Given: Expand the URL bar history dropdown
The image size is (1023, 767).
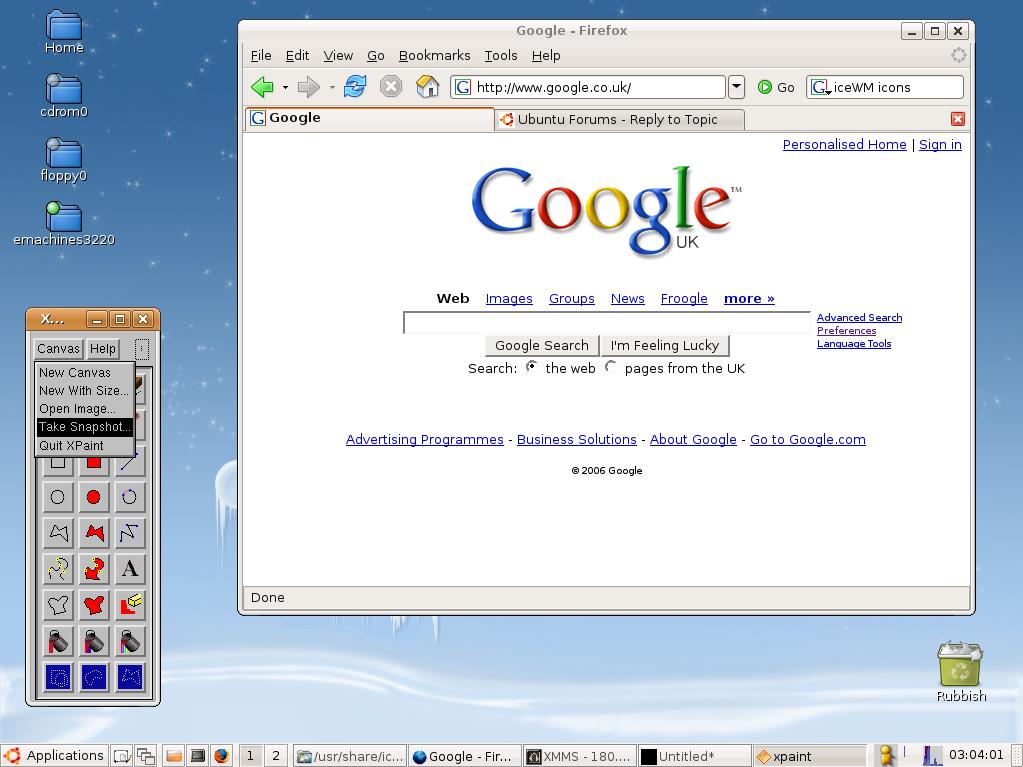Looking at the screenshot, I should point(736,87).
